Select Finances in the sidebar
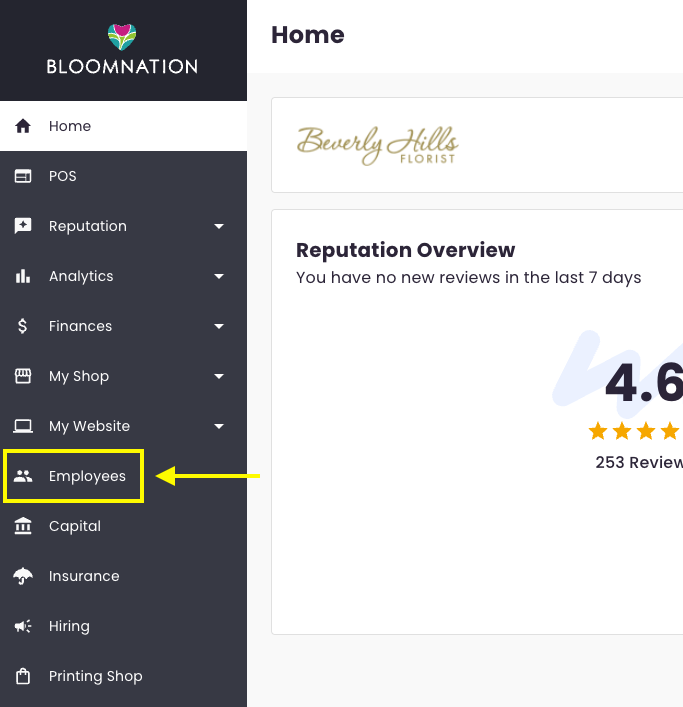Screen dimensions: 683x707 click(x=124, y=326)
